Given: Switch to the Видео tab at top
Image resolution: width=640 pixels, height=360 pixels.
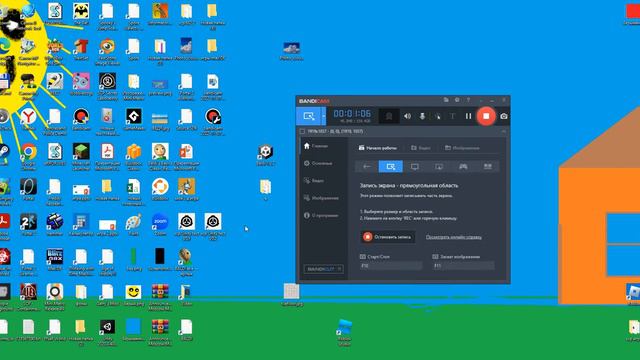Looking at the screenshot, I should 421,148.
